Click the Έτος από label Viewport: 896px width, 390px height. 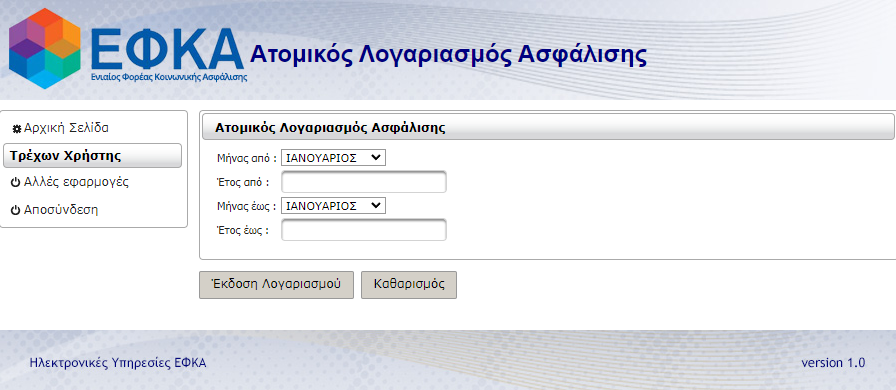[x=243, y=182]
